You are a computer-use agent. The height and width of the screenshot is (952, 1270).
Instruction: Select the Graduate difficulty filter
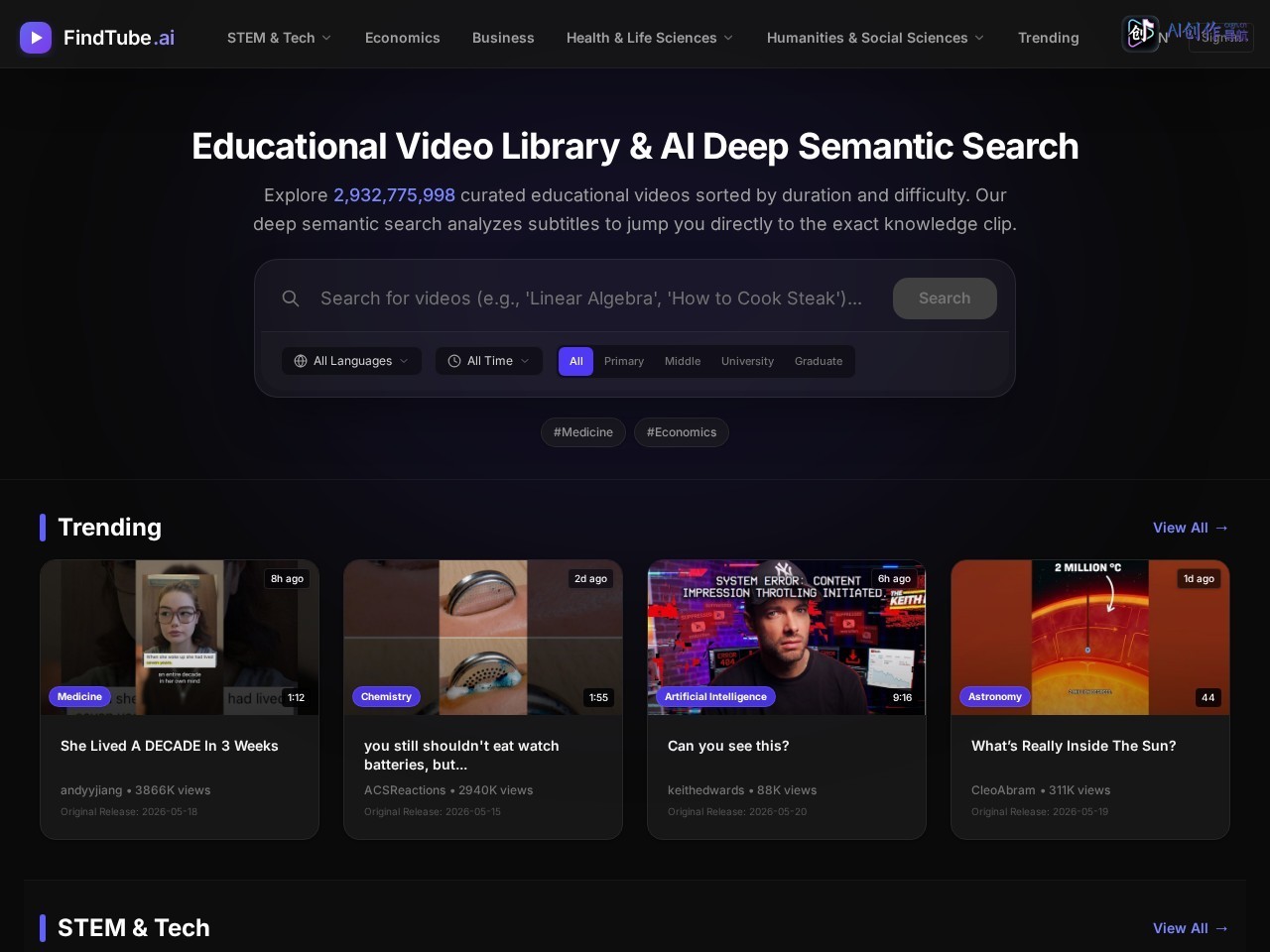[x=819, y=361]
